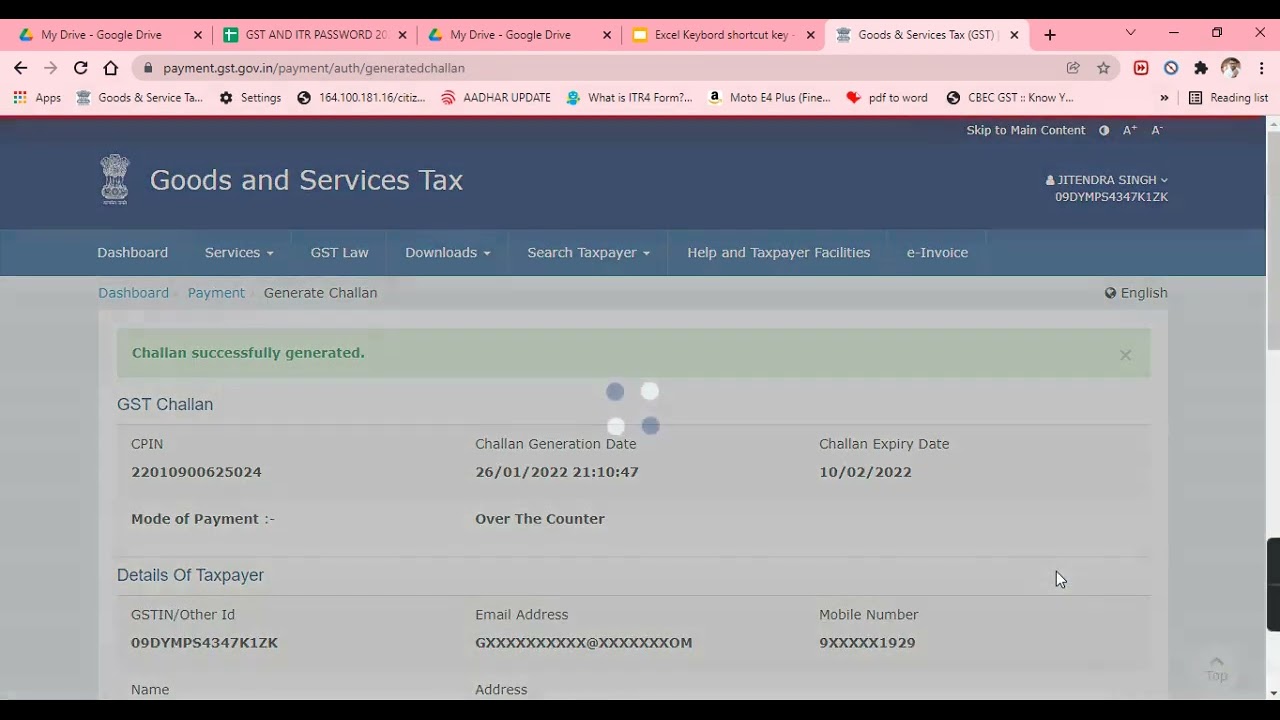The height and width of the screenshot is (720, 1280).
Task: Select challan expiry date 10/02/2022
Action: (x=865, y=472)
